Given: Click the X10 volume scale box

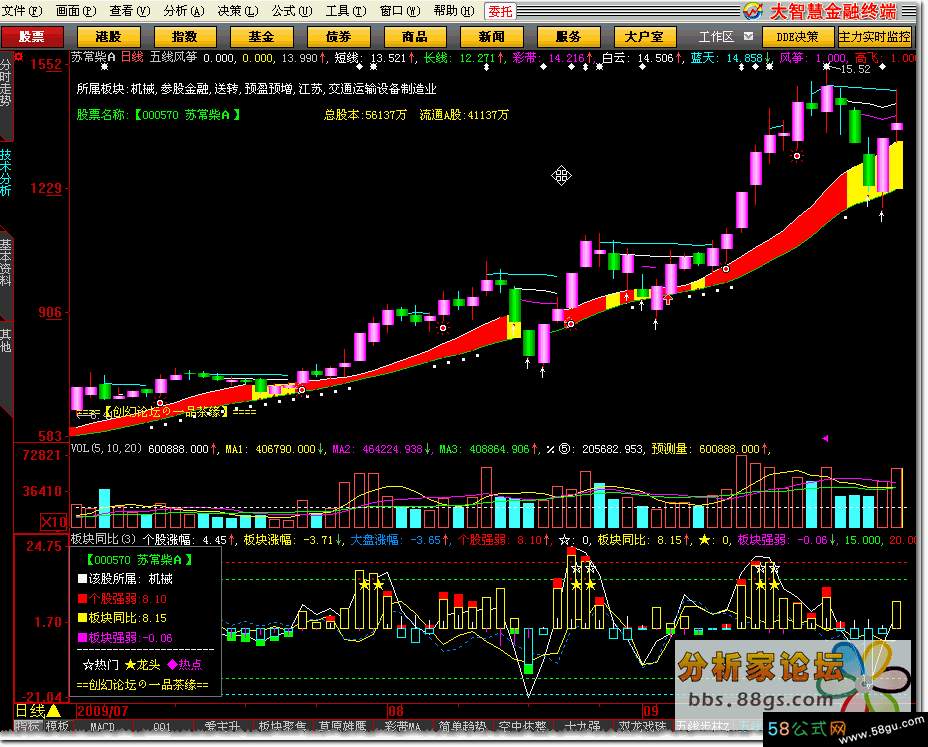Looking at the screenshot, I should 54,521.
